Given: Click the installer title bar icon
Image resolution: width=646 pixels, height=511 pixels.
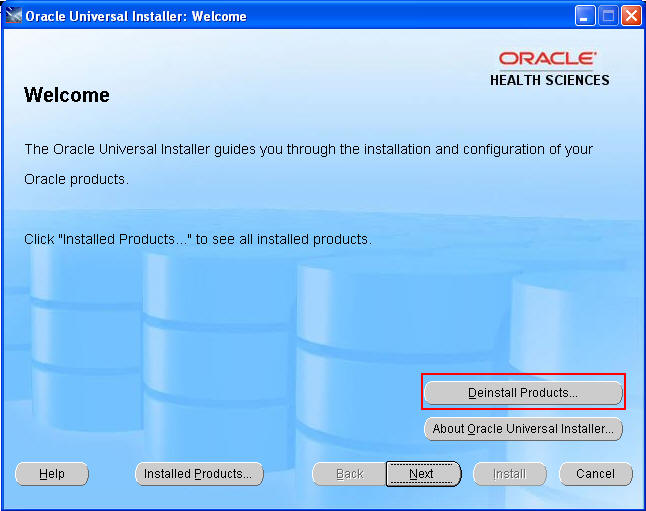Looking at the screenshot, I should coord(14,16).
